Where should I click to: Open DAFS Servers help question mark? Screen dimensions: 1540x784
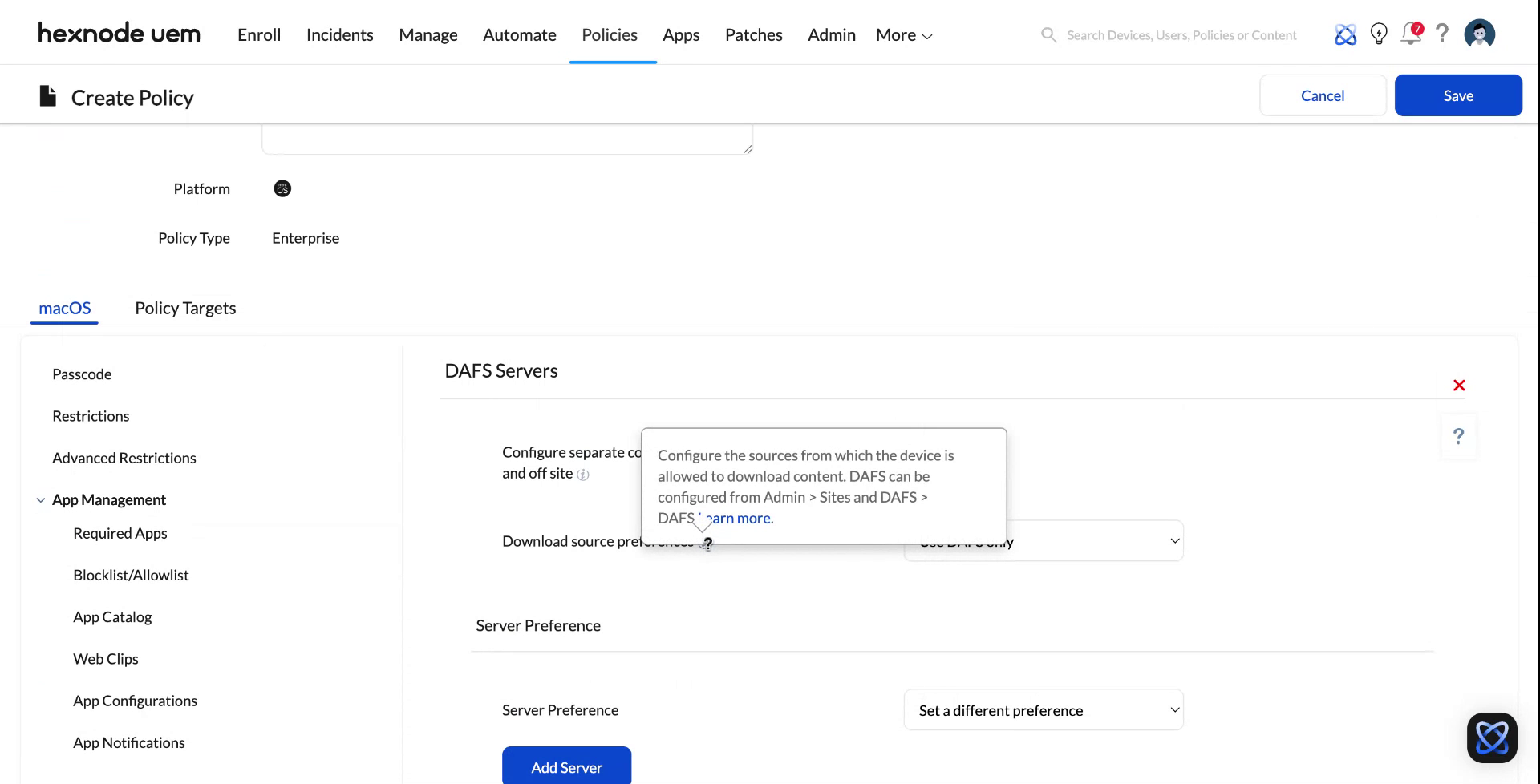(1459, 437)
